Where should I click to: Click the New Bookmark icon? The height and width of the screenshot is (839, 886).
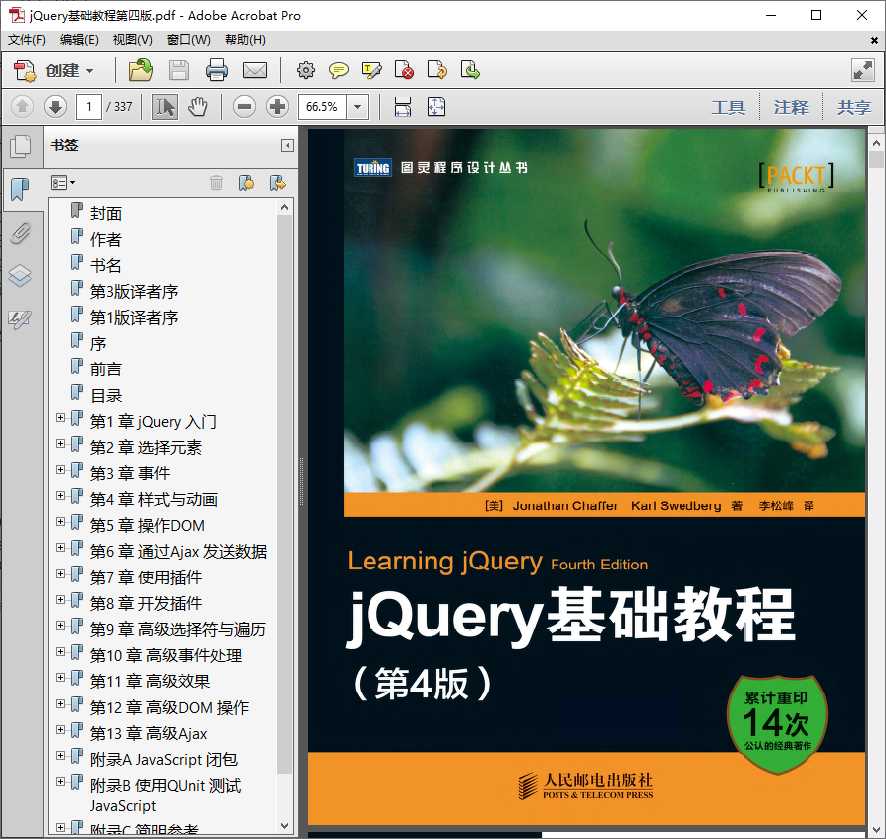(244, 182)
